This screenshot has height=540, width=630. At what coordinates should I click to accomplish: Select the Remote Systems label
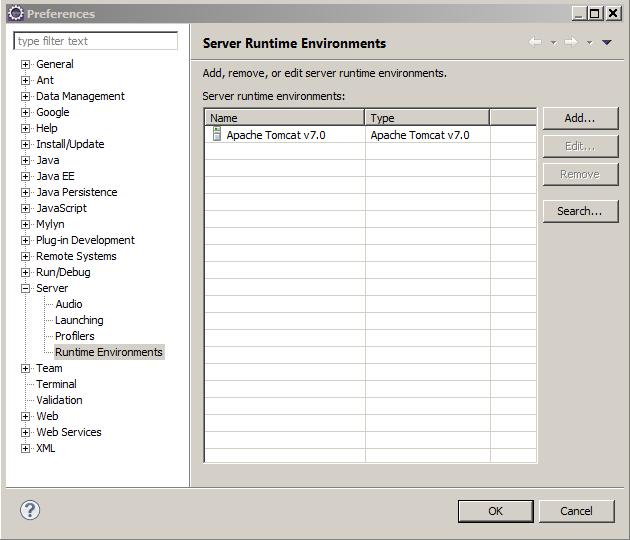point(76,256)
